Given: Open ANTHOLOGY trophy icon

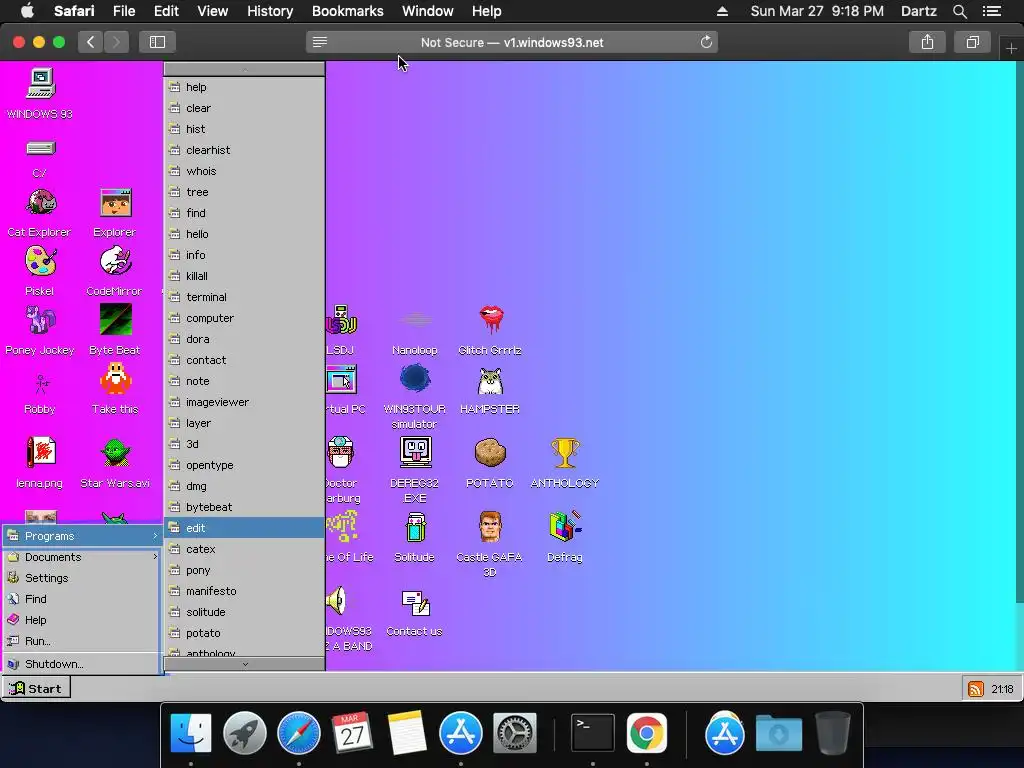Looking at the screenshot, I should click(565, 463).
